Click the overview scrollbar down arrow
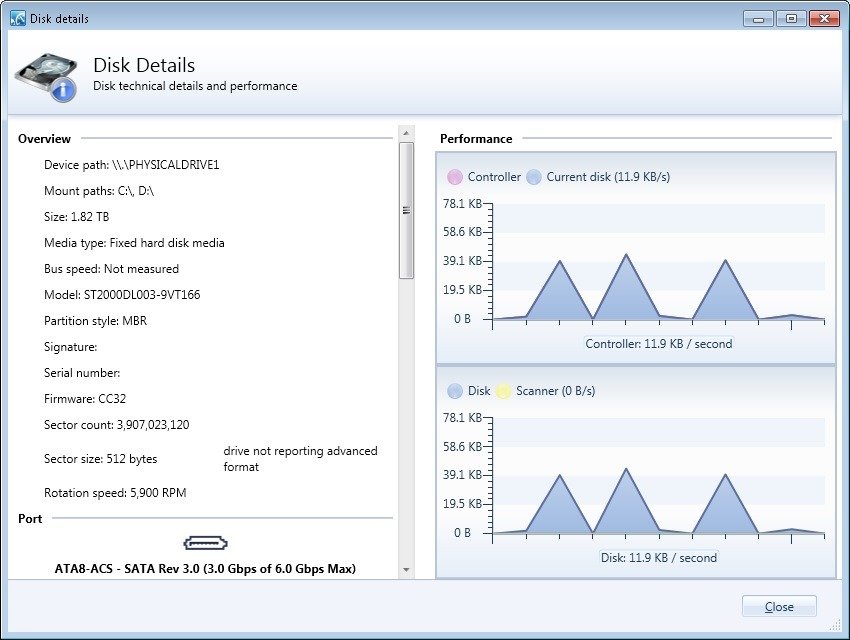The width and height of the screenshot is (850, 640). 406,570
